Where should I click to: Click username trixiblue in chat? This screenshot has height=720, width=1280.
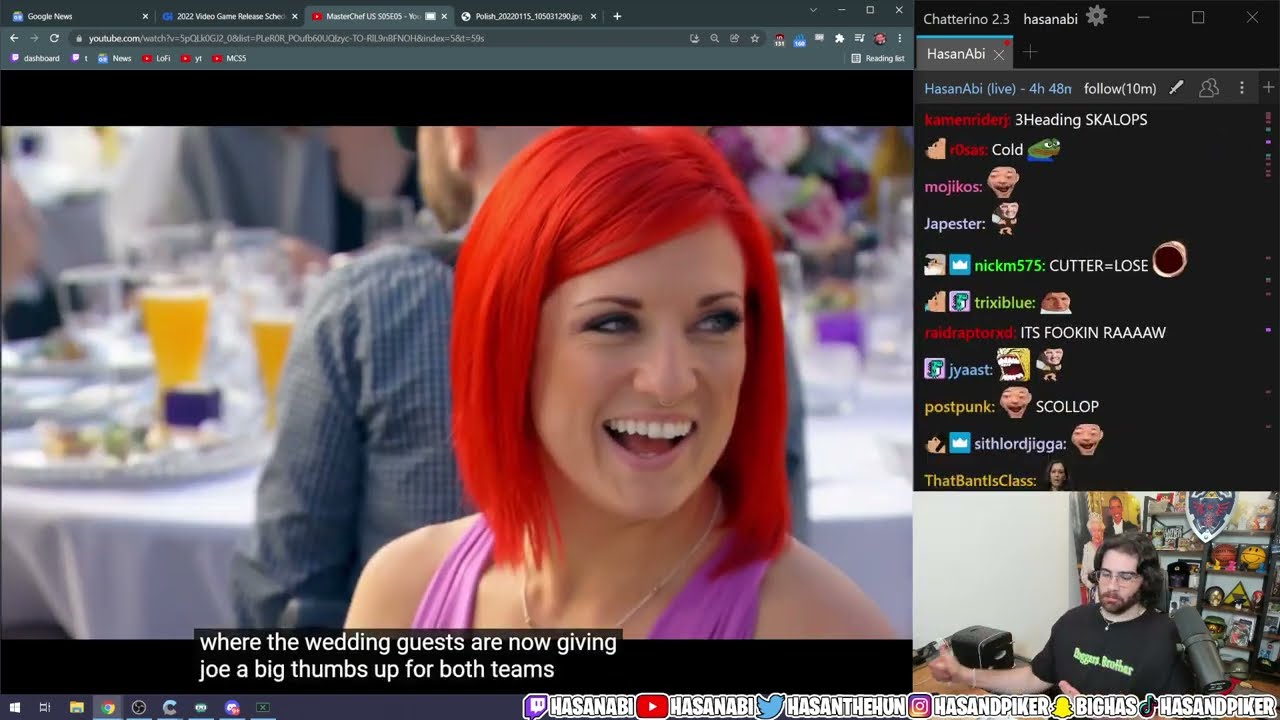coord(1005,303)
